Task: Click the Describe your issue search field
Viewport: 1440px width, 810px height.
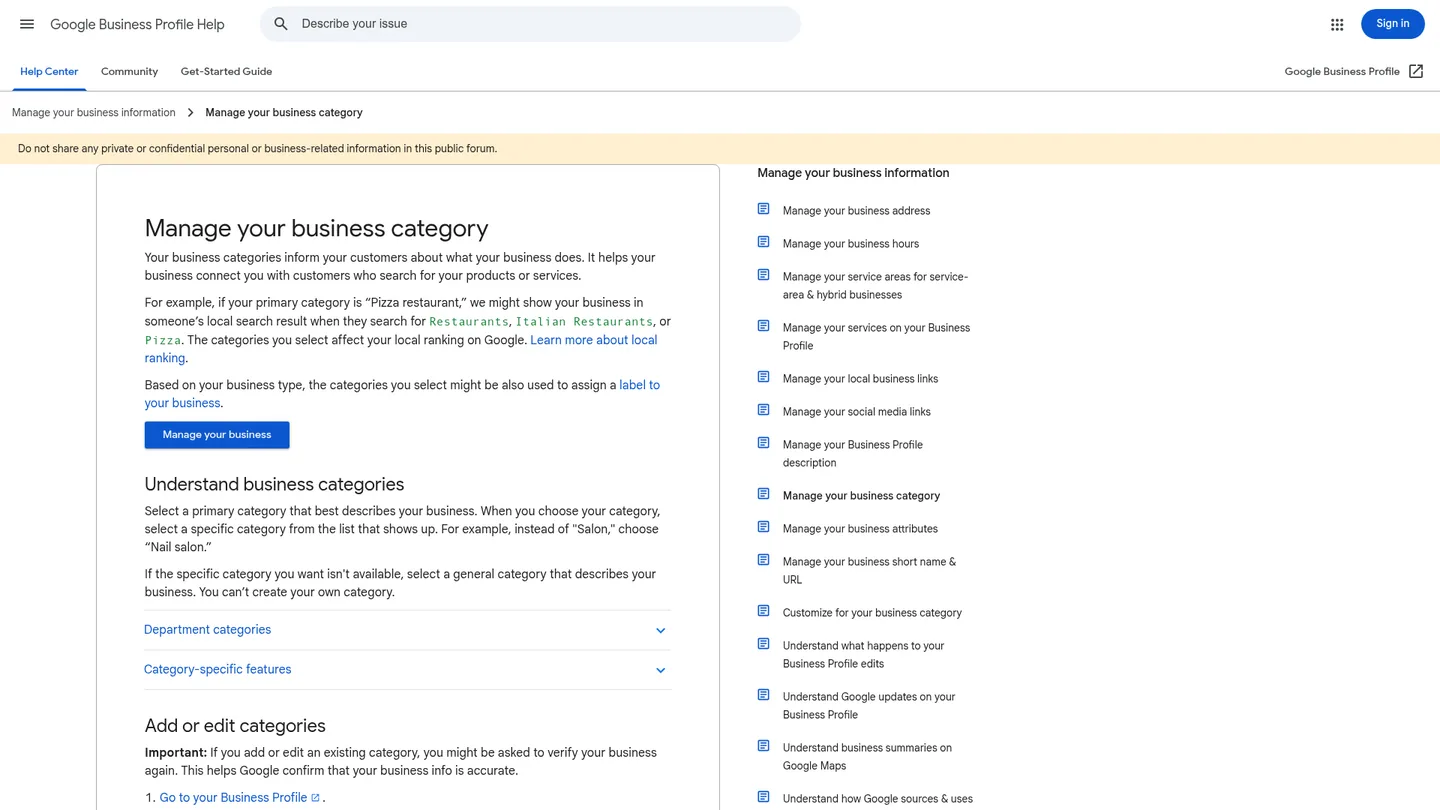Action: tap(530, 24)
